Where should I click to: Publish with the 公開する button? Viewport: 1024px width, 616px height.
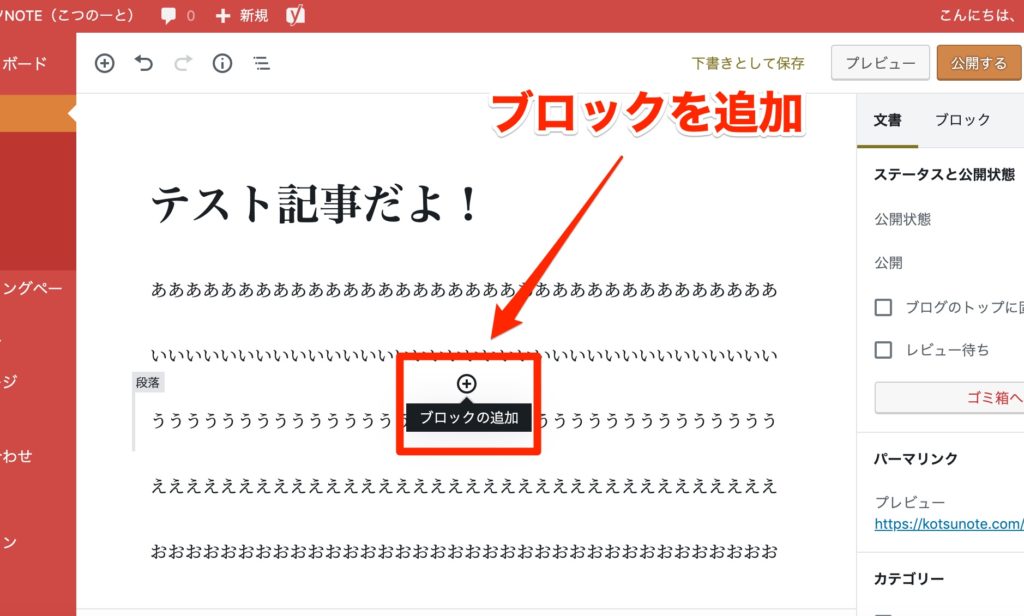[979, 63]
